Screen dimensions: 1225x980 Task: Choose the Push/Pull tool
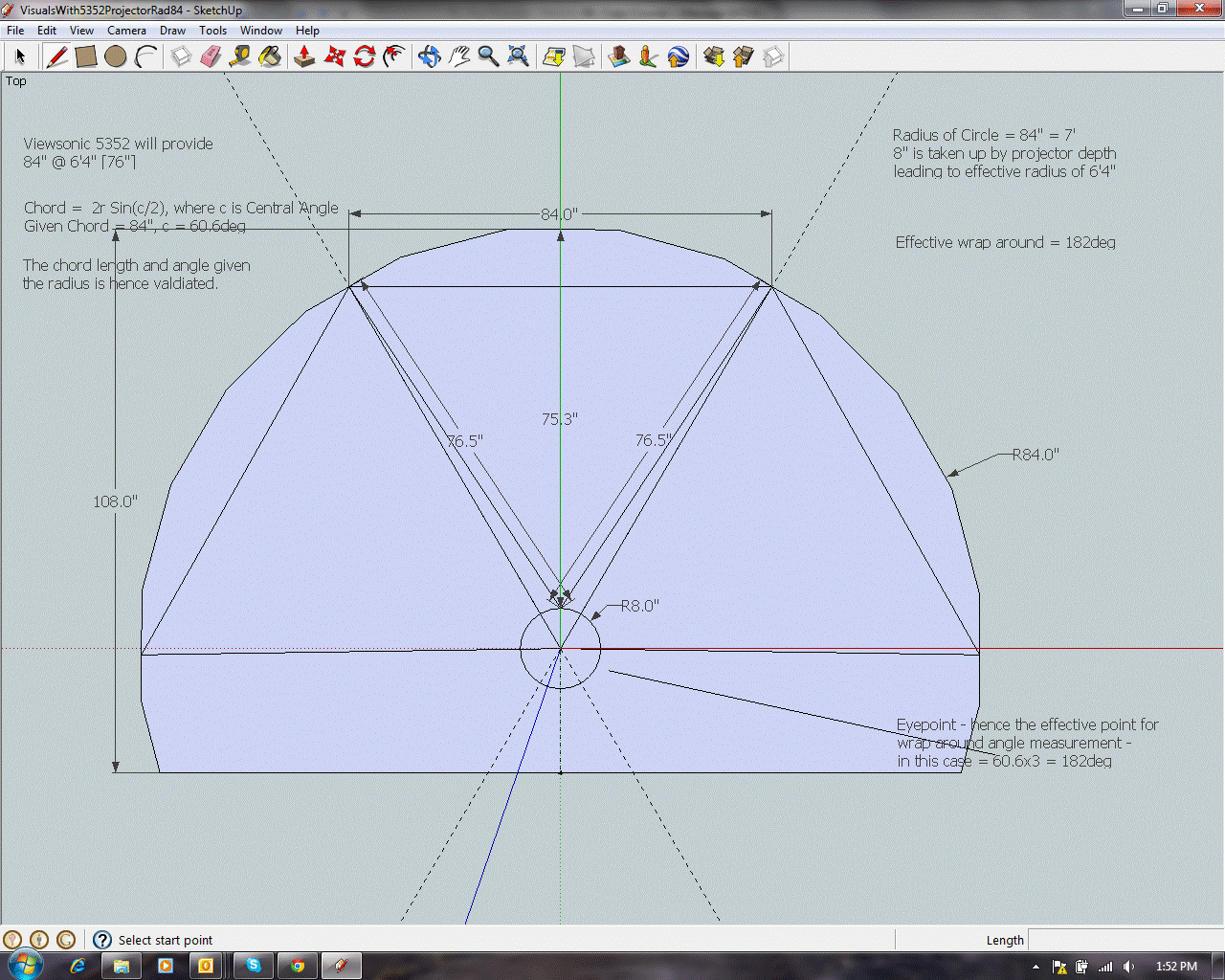coord(304,57)
